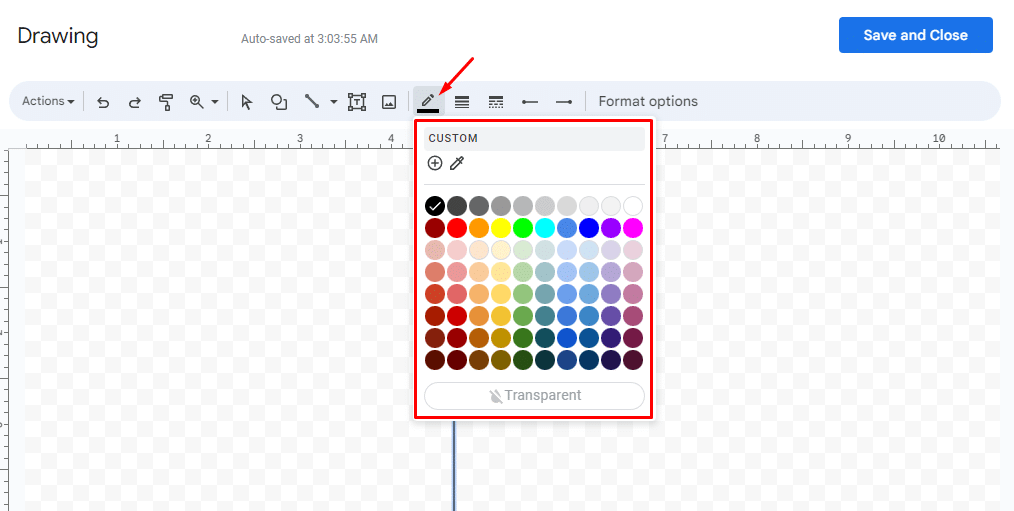Choose the Select arrow cursor tool
The height and width of the screenshot is (511, 1014).
(x=247, y=101)
